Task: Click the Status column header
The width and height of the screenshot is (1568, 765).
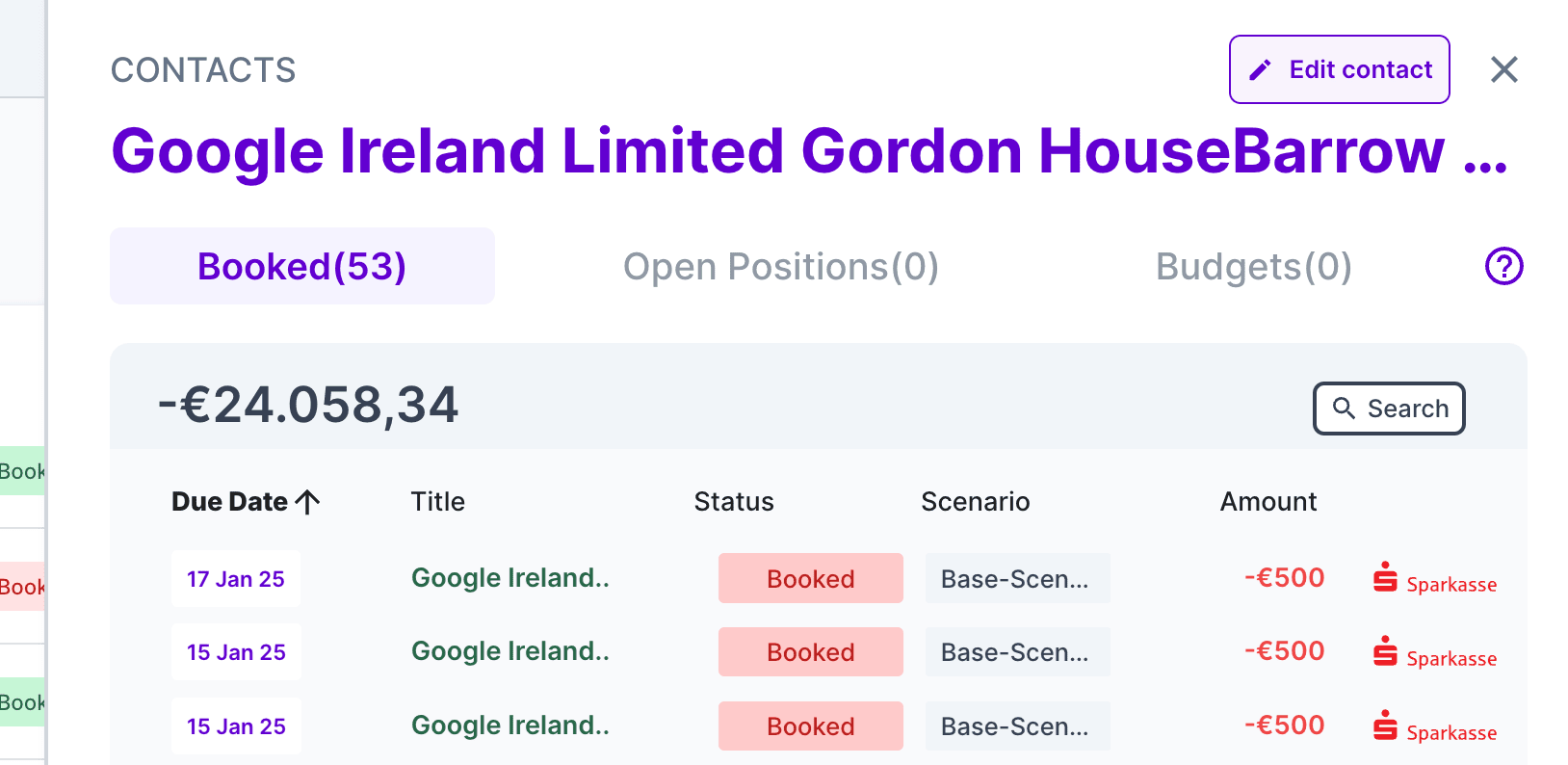Action: [x=733, y=502]
